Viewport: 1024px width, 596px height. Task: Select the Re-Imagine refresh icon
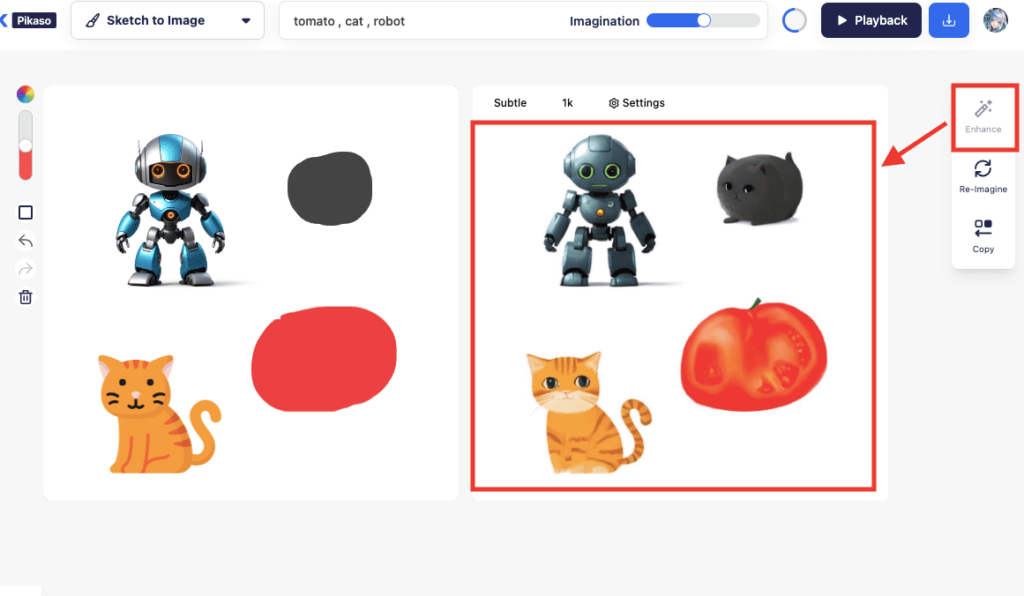[x=983, y=172]
